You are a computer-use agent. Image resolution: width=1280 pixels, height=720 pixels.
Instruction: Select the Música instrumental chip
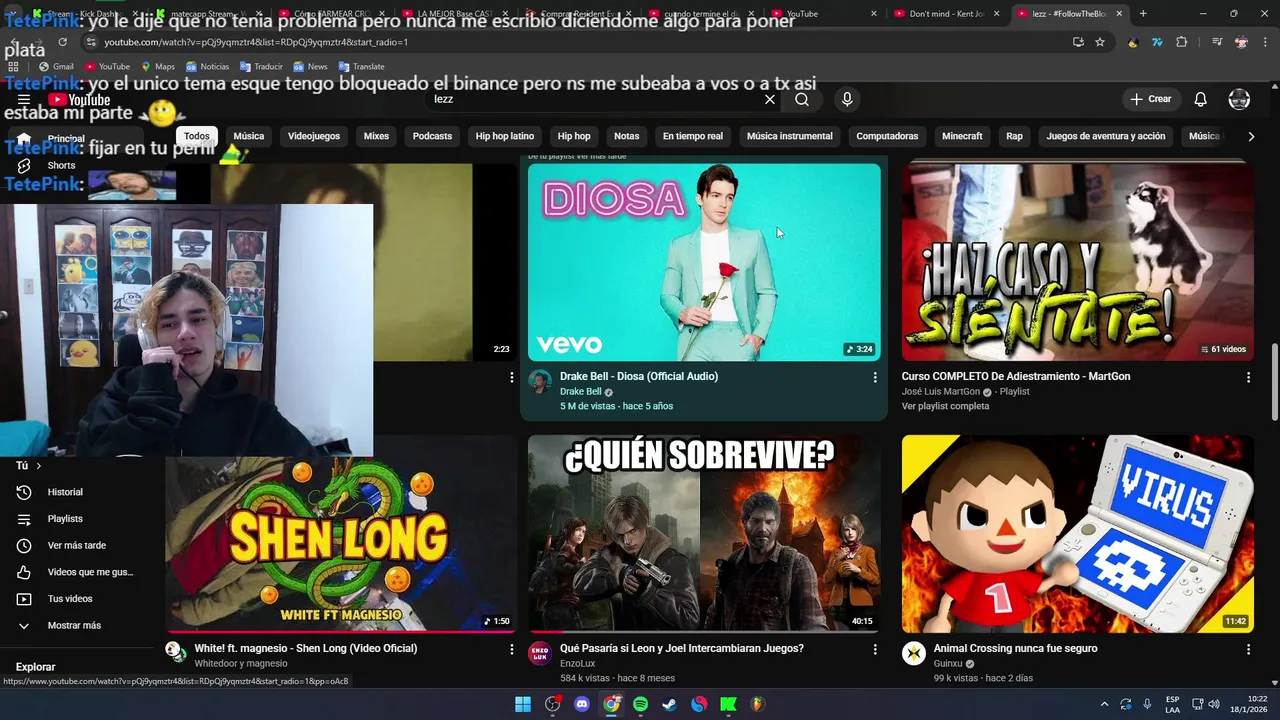[790, 136]
